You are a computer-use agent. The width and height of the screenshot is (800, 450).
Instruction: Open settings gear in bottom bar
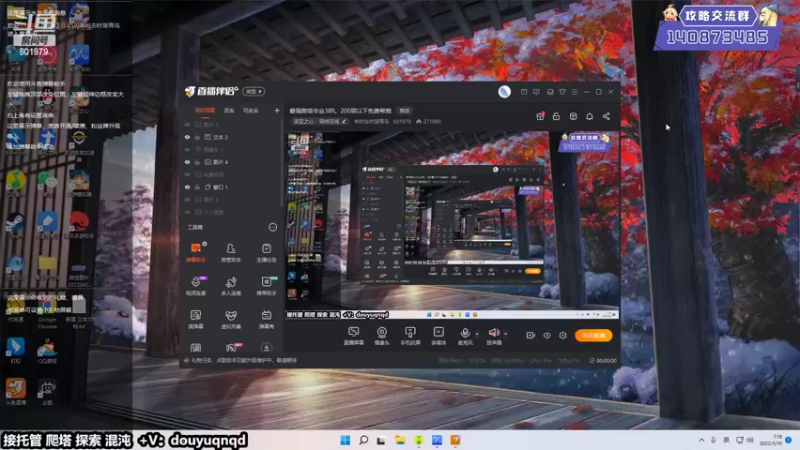tap(563, 335)
